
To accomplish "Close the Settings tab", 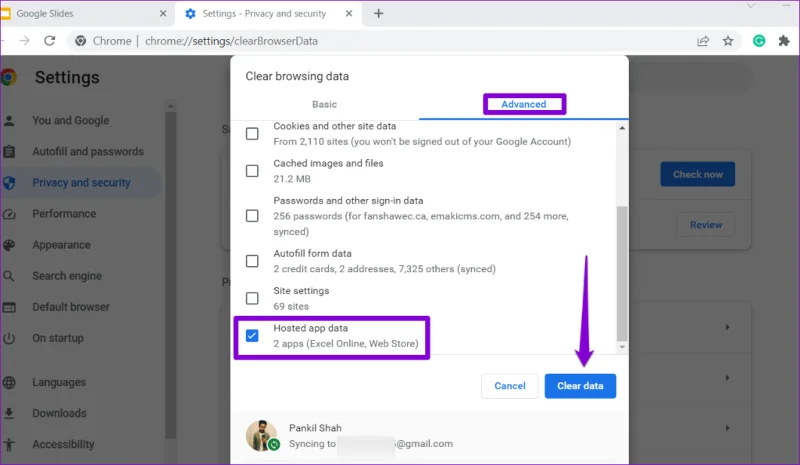I will coord(349,14).
